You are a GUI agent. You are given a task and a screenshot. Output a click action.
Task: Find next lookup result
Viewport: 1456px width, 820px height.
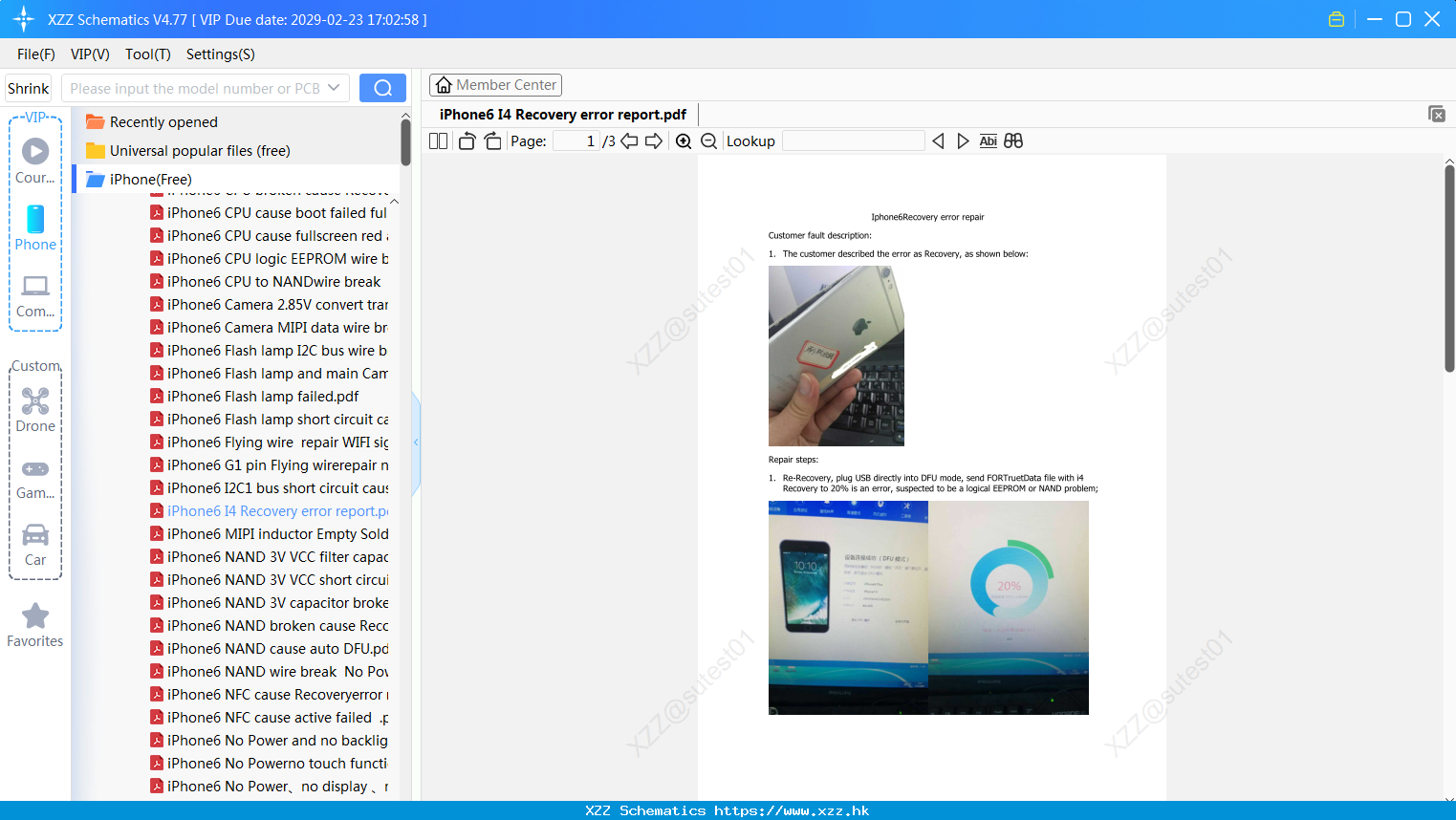coord(963,140)
